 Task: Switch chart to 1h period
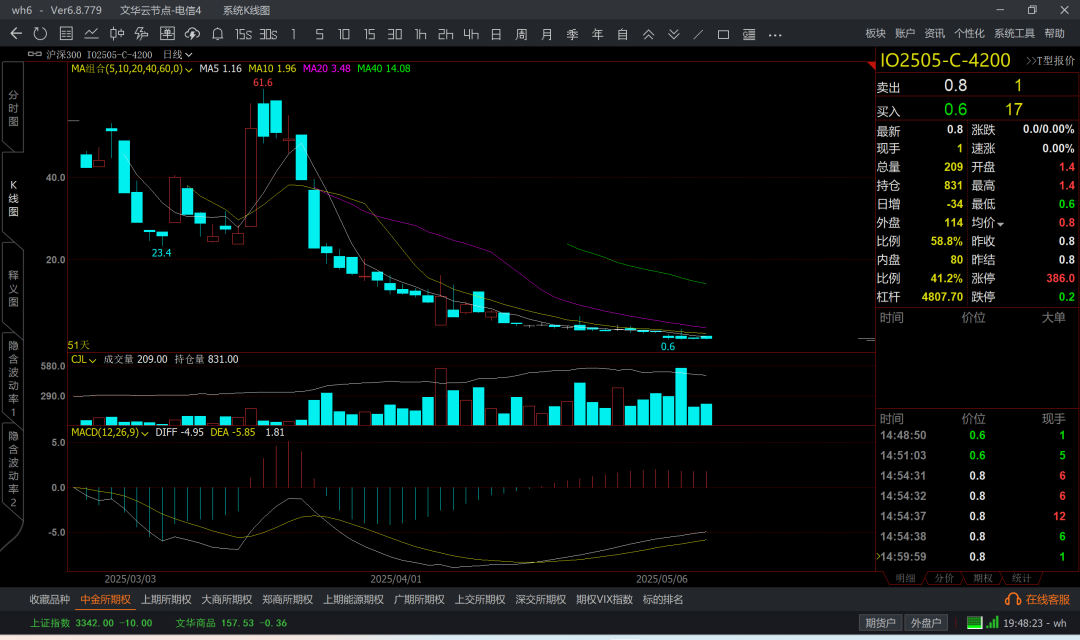pos(420,34)
